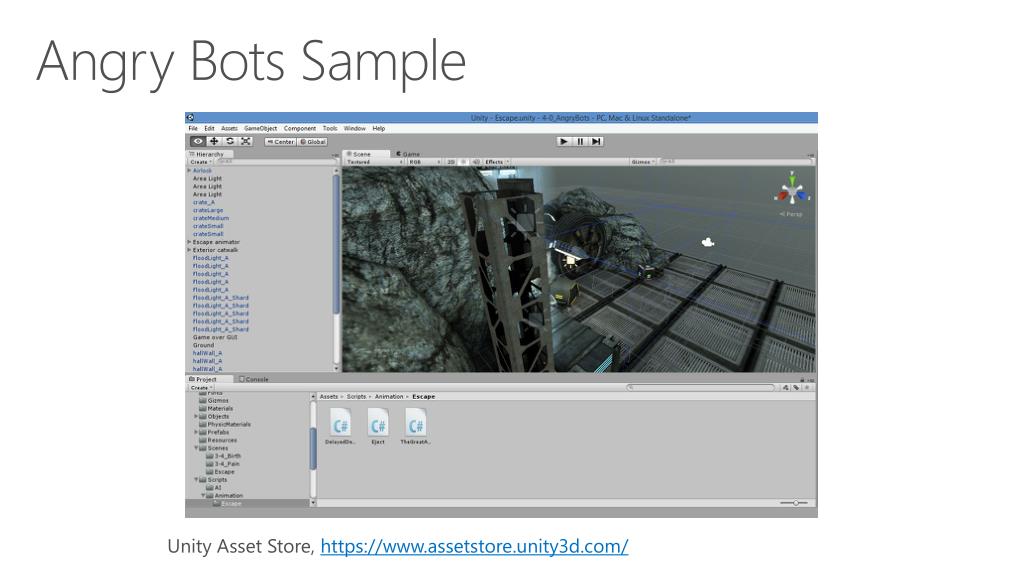
Task: Open the assetstore.unity3d.com link
Action: pos(474,546)
